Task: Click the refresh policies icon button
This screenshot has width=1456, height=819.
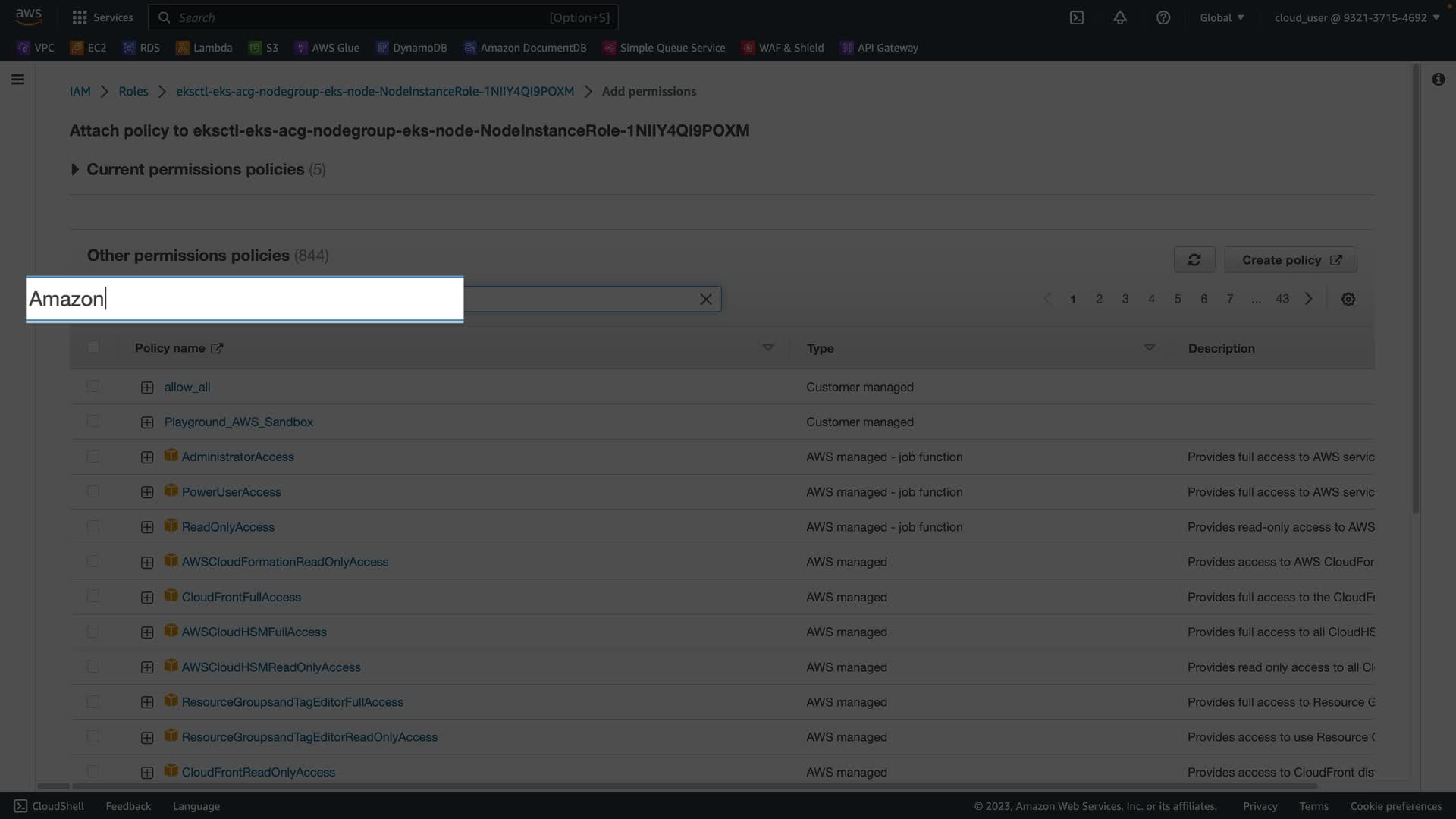Action: pos(1194,260)
